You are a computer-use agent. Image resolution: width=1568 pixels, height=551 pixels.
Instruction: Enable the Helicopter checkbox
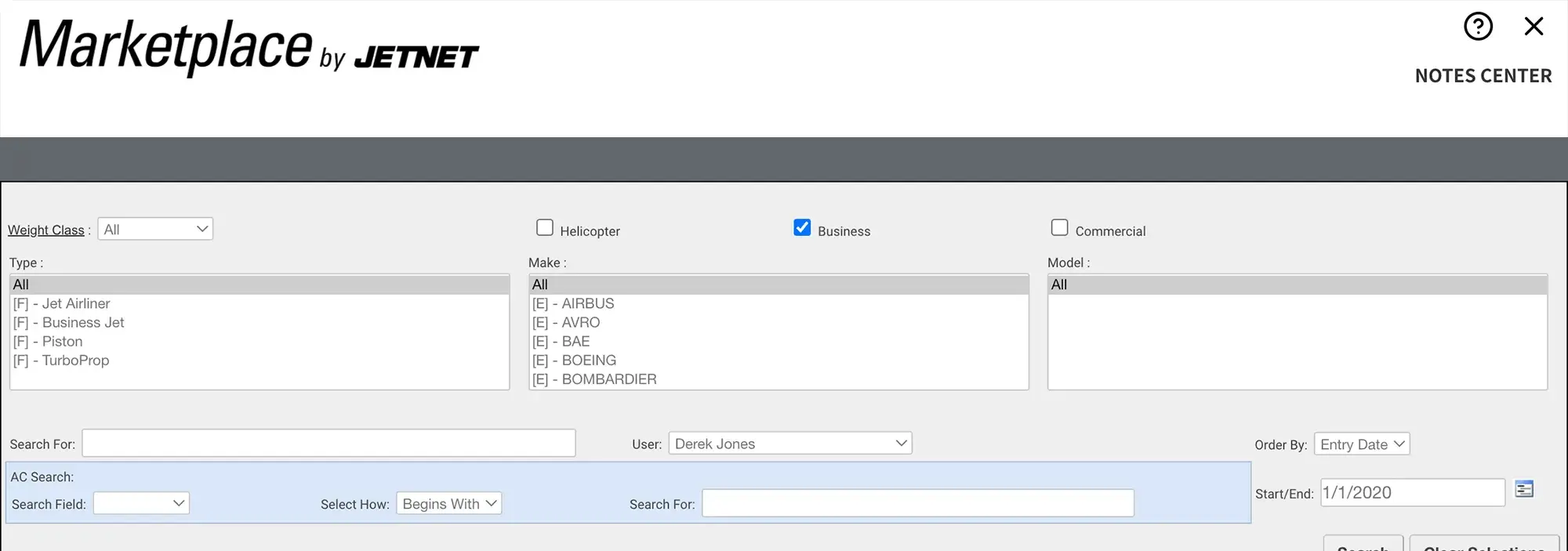[545, 228]
